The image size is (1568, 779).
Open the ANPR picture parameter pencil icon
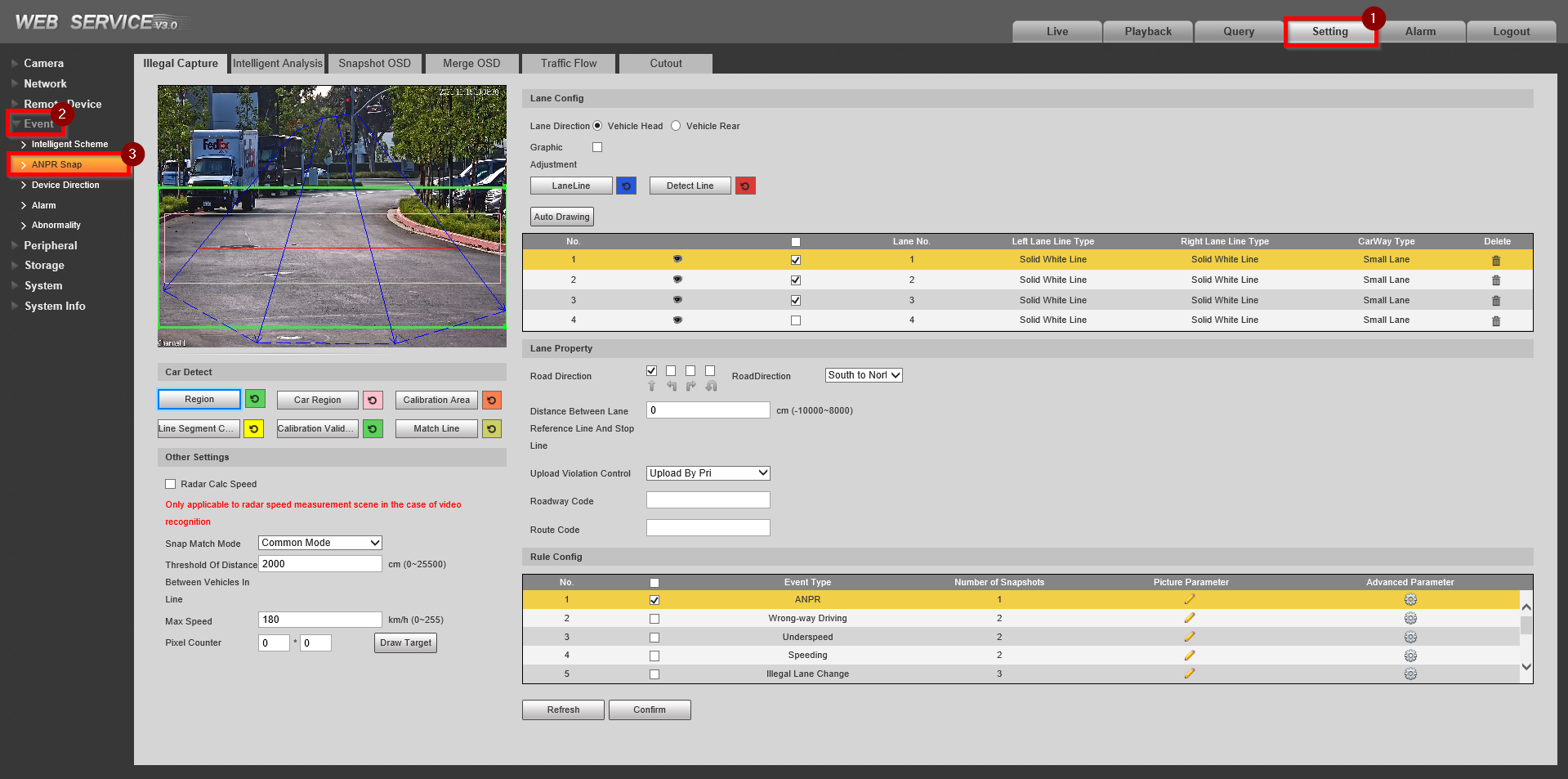coord(1190,600)
